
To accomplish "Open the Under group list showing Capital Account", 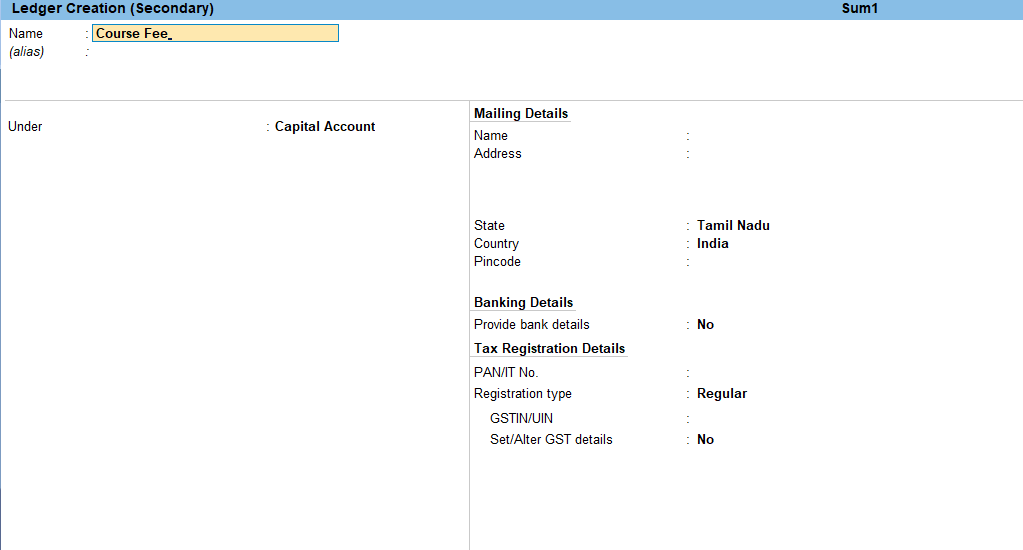I will click(x=325, y=127).
